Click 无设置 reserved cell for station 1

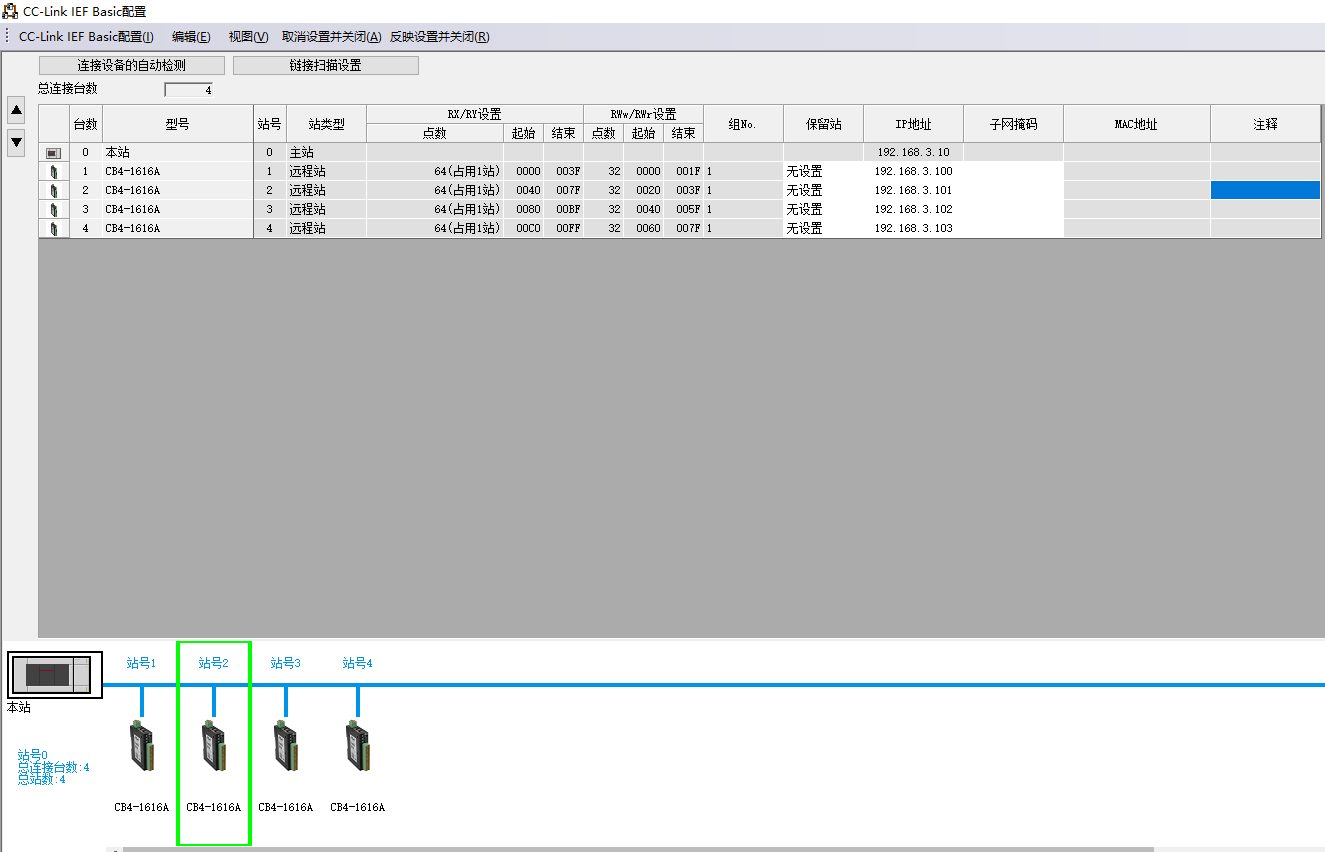pos(823,172)
